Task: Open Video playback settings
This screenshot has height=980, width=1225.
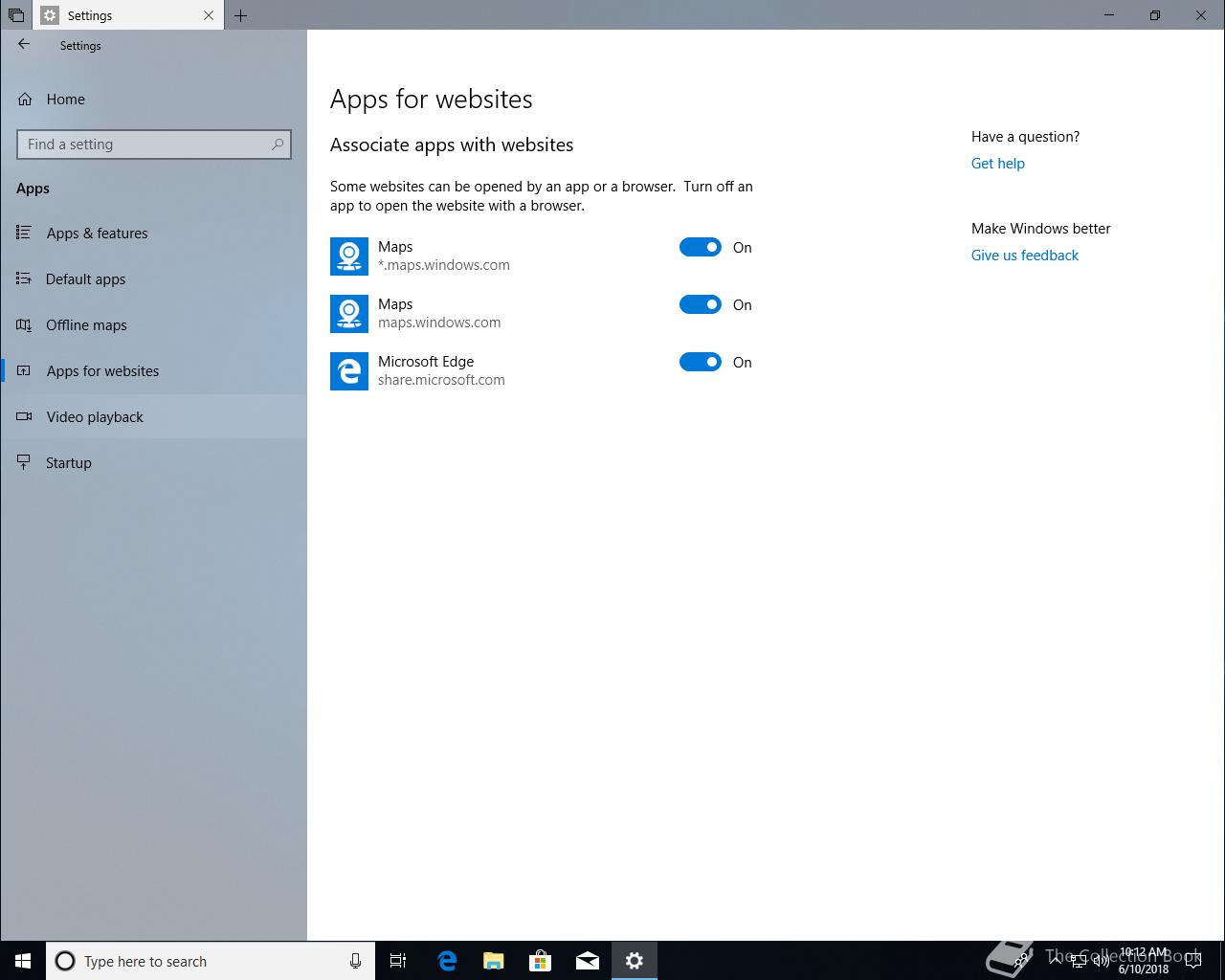Action: pos(153,416)
